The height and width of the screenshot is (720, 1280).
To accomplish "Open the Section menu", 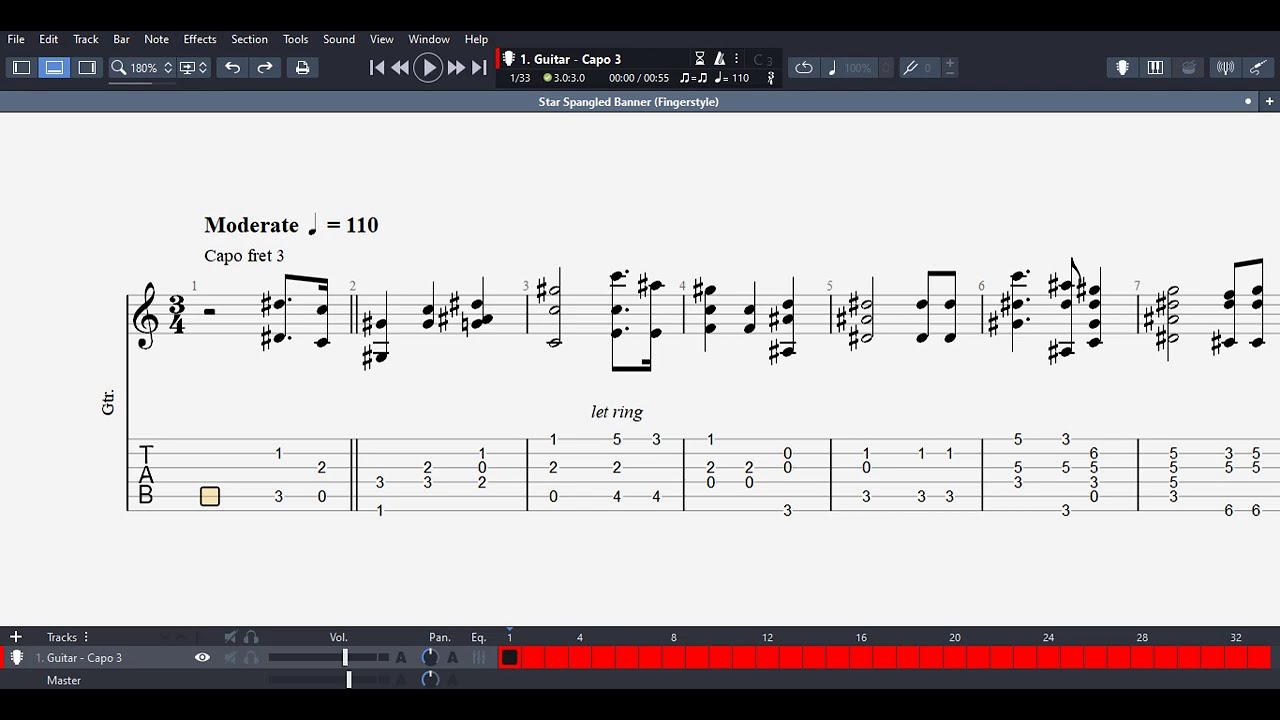I will [x=249, y=39].
